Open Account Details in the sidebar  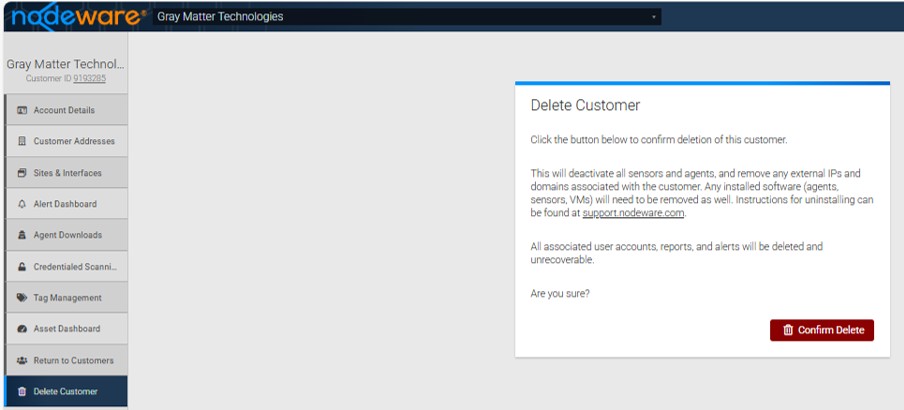tap(66, 110)
